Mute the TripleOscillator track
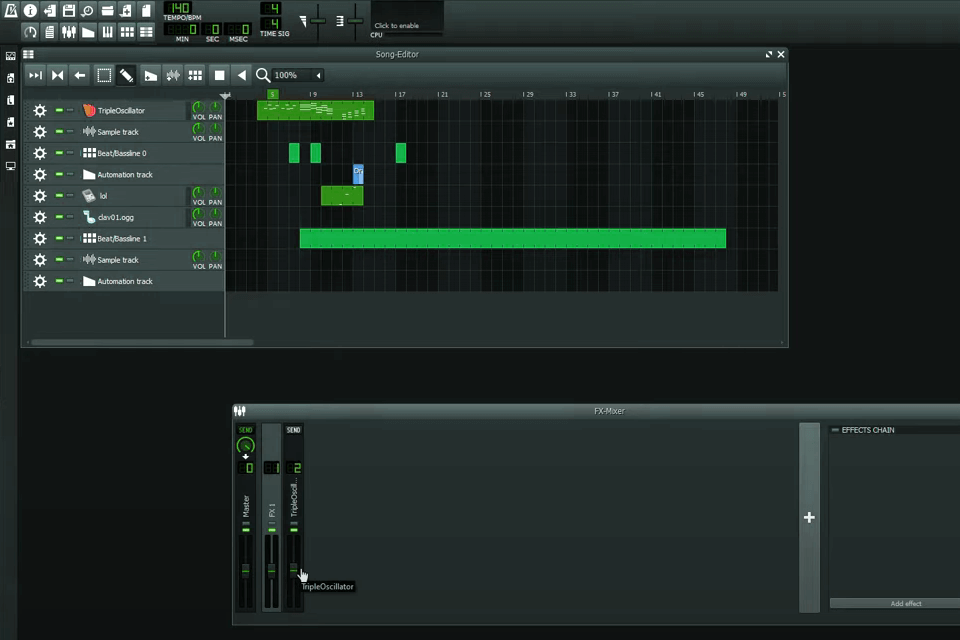 tap(58, 110)
